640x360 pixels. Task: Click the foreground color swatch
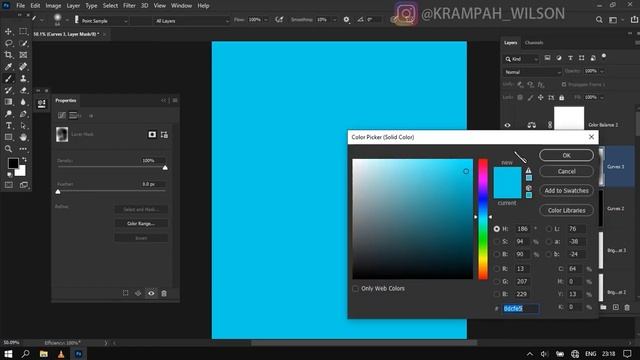[13, 163]
